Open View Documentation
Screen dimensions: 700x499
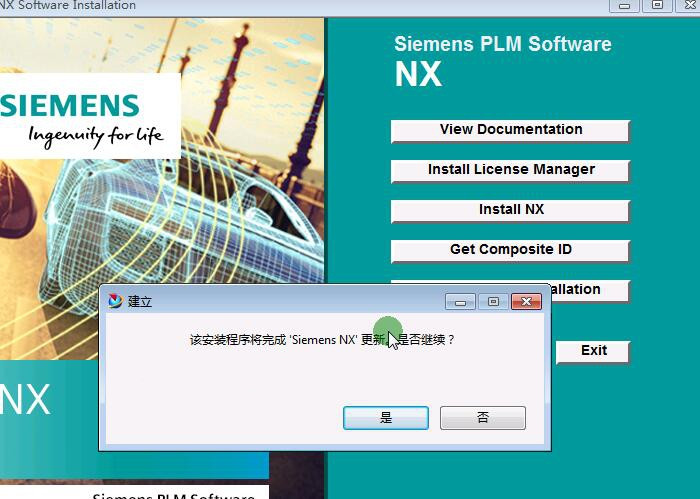(x=510, y=130)
